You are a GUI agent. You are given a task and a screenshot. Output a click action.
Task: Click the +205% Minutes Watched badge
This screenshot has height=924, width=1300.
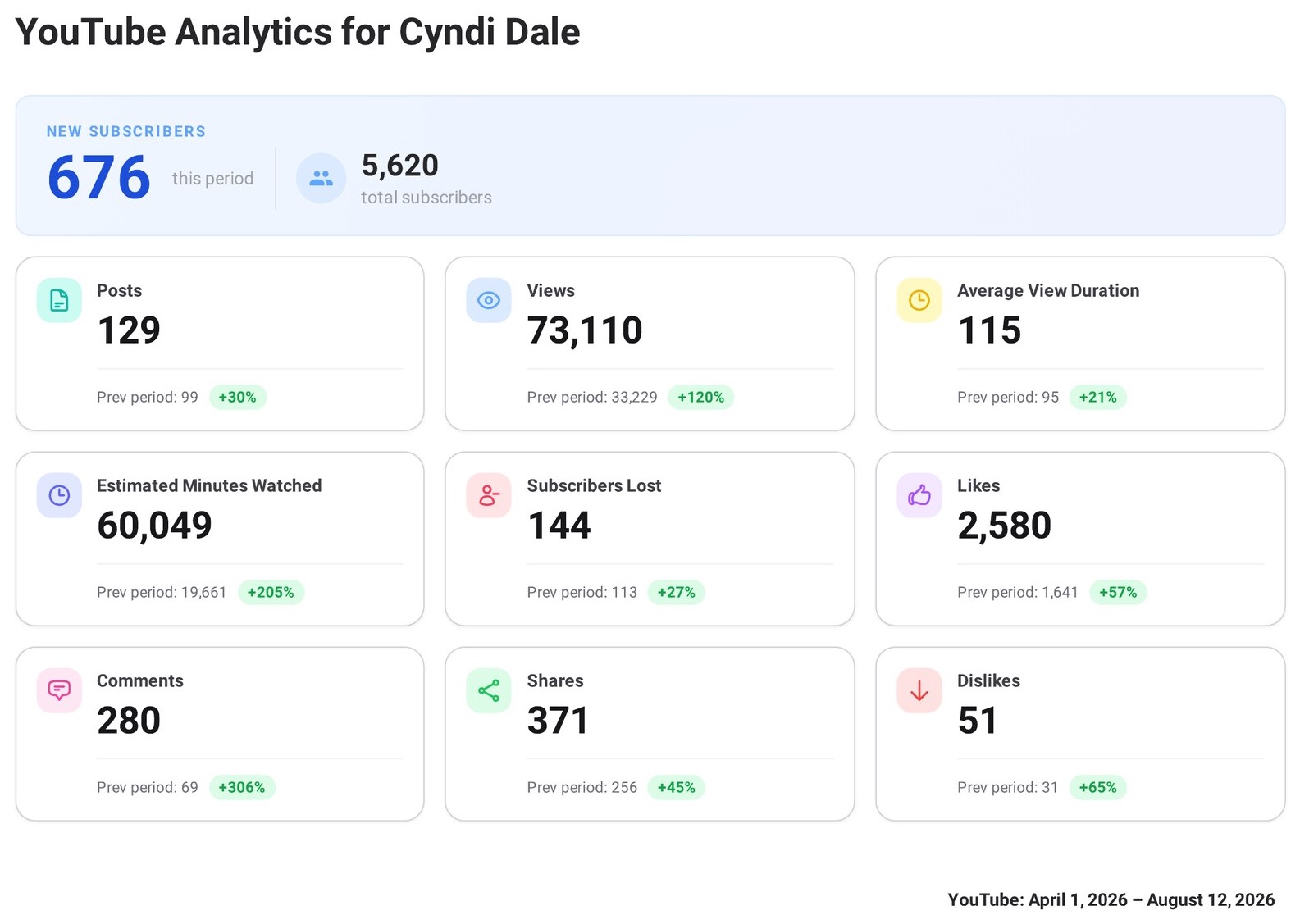(x=271, y=592)
